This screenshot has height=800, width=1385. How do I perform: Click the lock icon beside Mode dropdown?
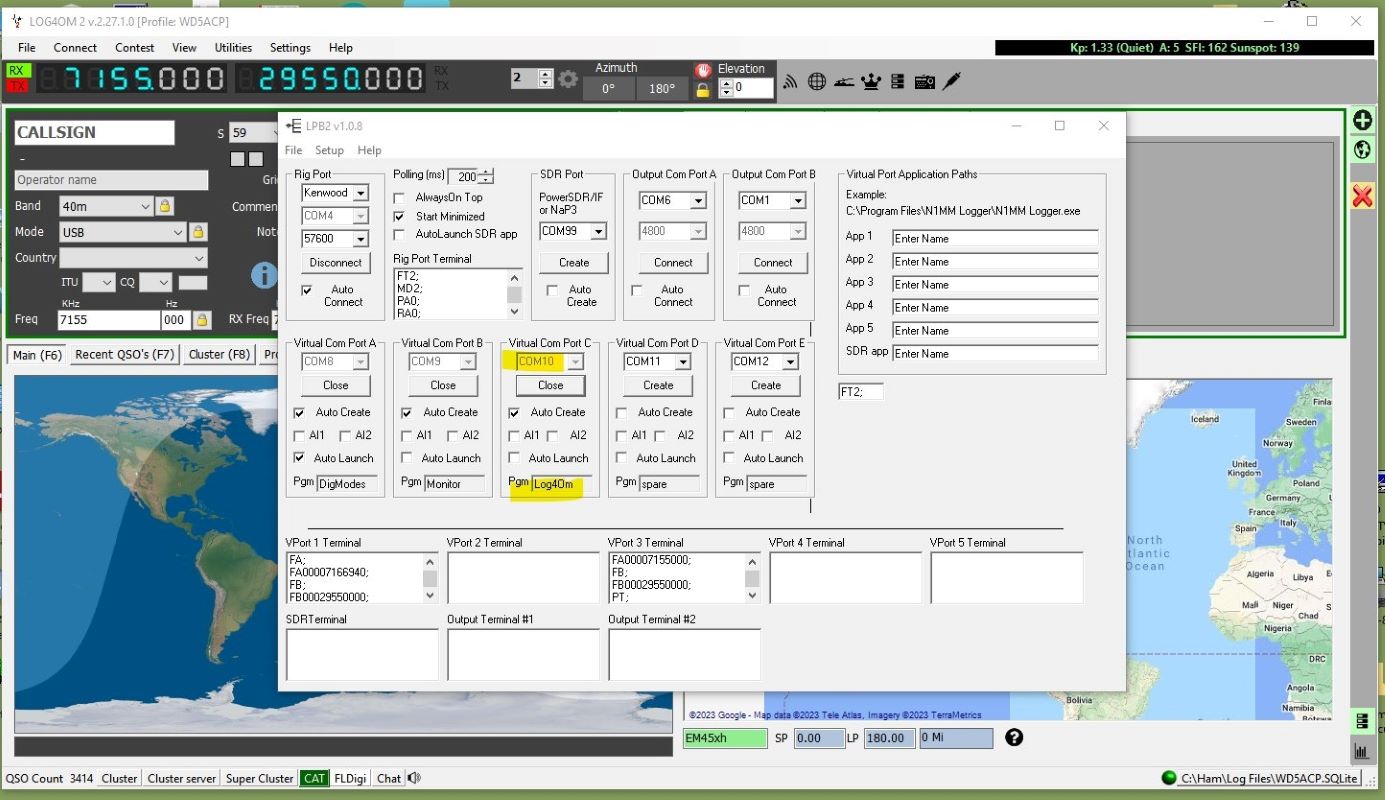point(198,232)
